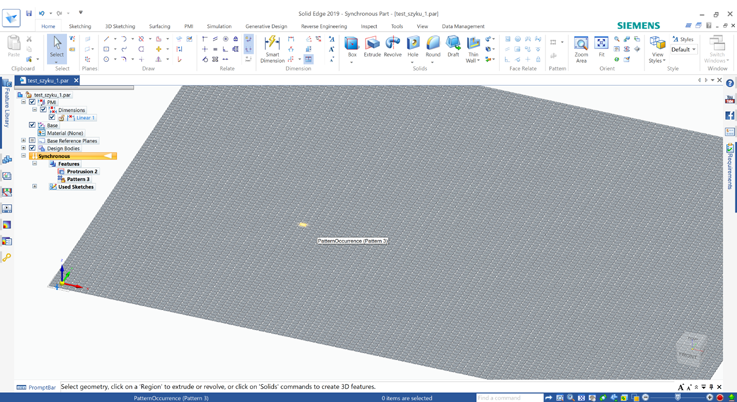This screenshot has height=402, width=737.
Task: Toggle the Base checkbox in PathFinder
Action: pyautogui.click(x=32, y=125)
